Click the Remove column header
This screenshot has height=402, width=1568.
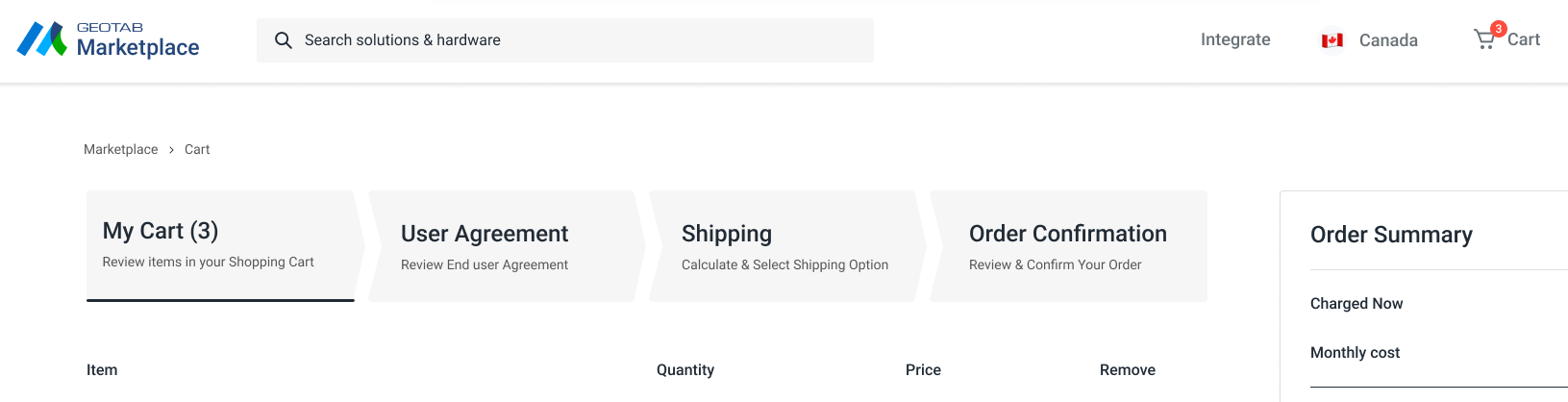[1128, 370]
